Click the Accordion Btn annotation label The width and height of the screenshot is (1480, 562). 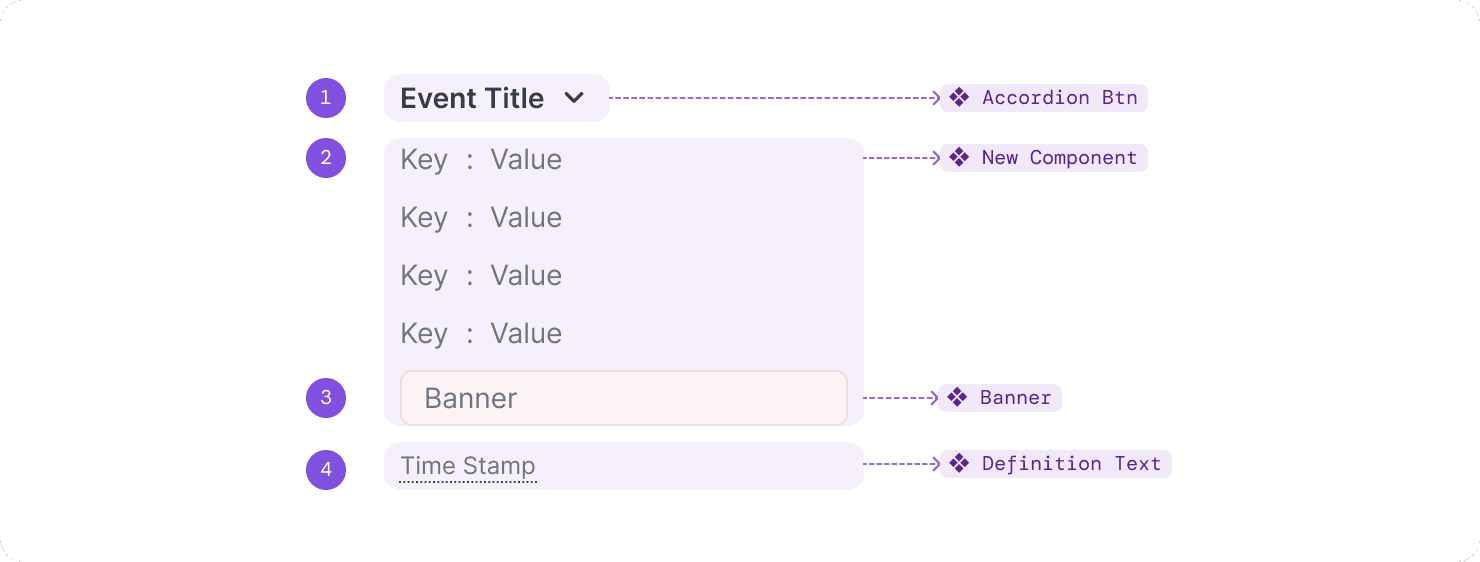[x=1059, y=98]
